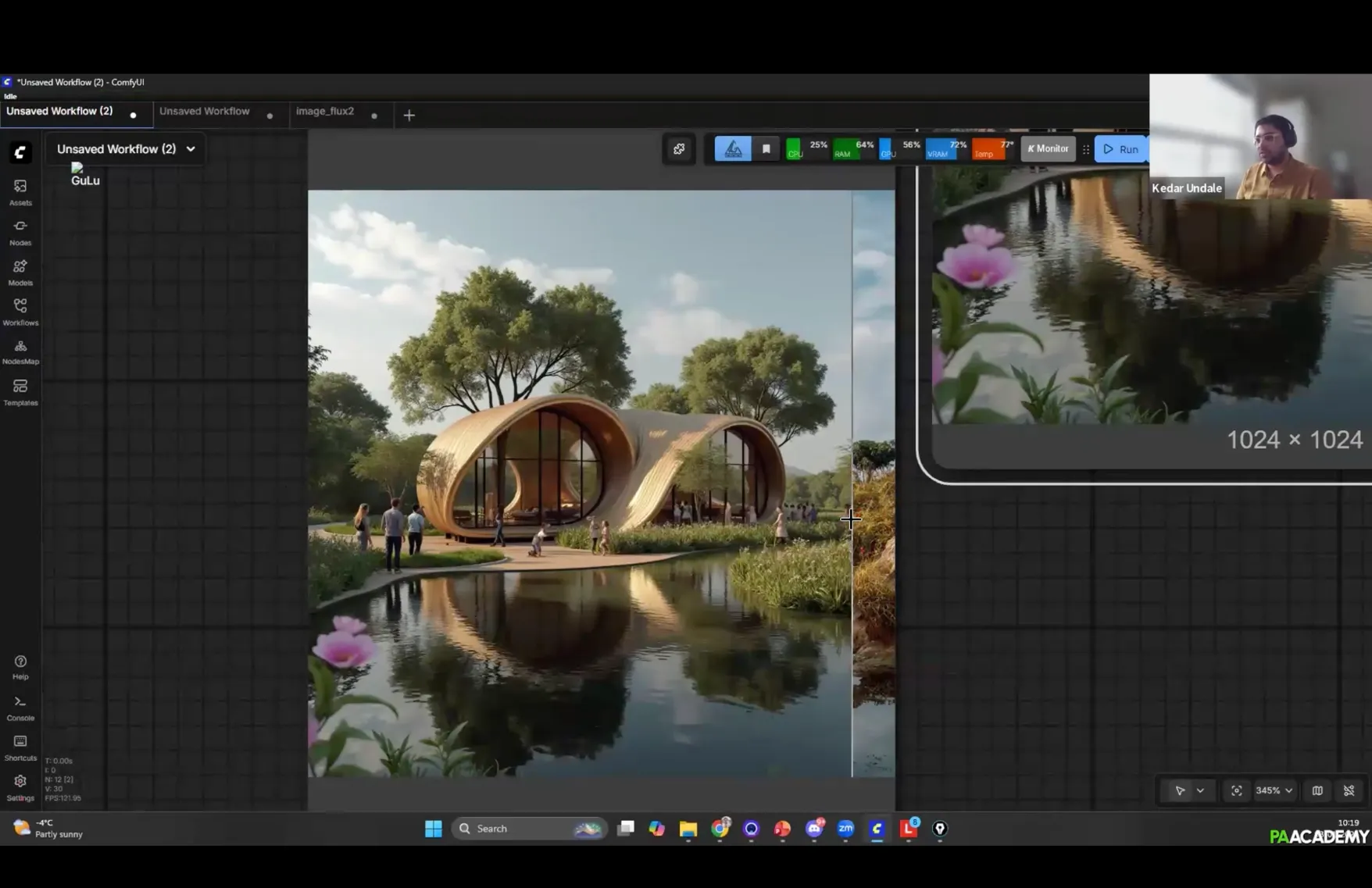Toggle link visibility in canvas toolbar
The height and width of the screenshot is (888, 1372).
point(1349,790)
